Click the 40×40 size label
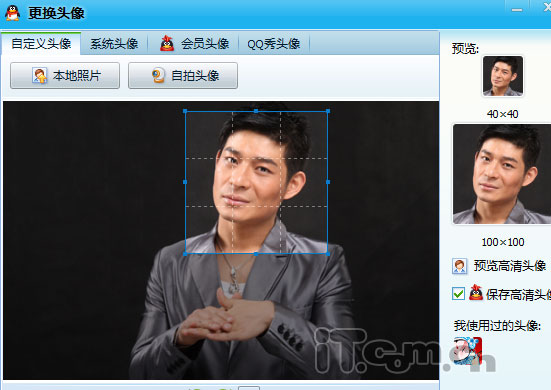 [x=503, y=114]
